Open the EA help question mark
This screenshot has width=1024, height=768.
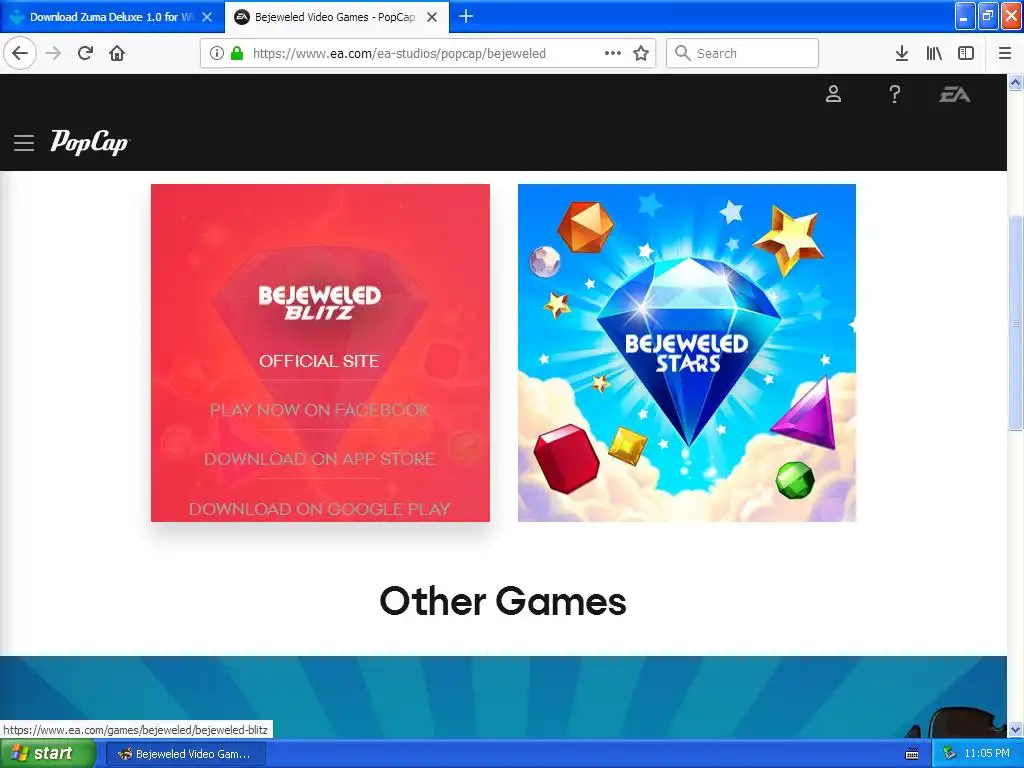pos(895,94)
